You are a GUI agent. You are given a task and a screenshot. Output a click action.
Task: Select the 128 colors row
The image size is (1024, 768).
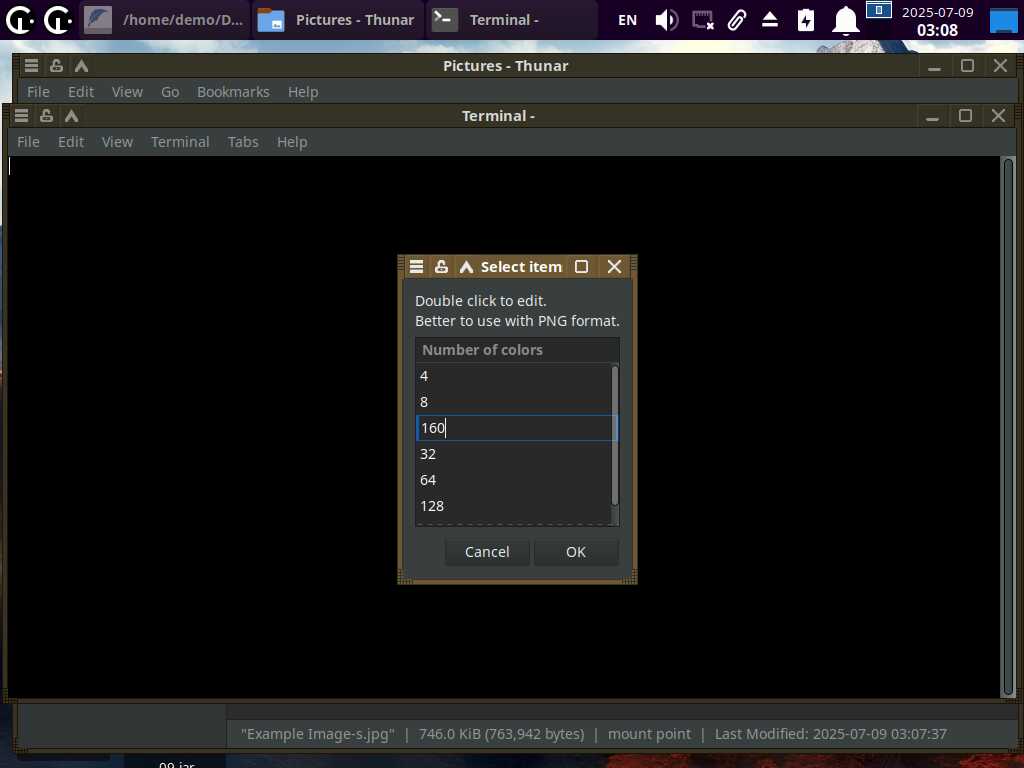(x=513, y=506)
